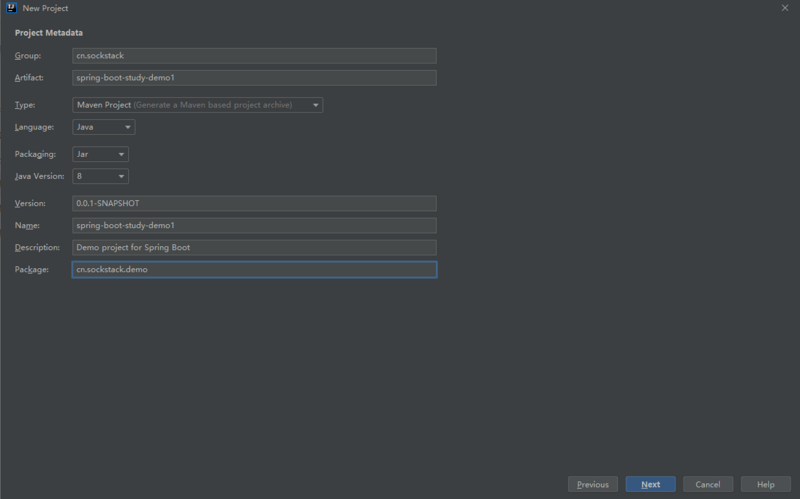
Task: Go back with the Previous button
Action: [x=593, y=484]
